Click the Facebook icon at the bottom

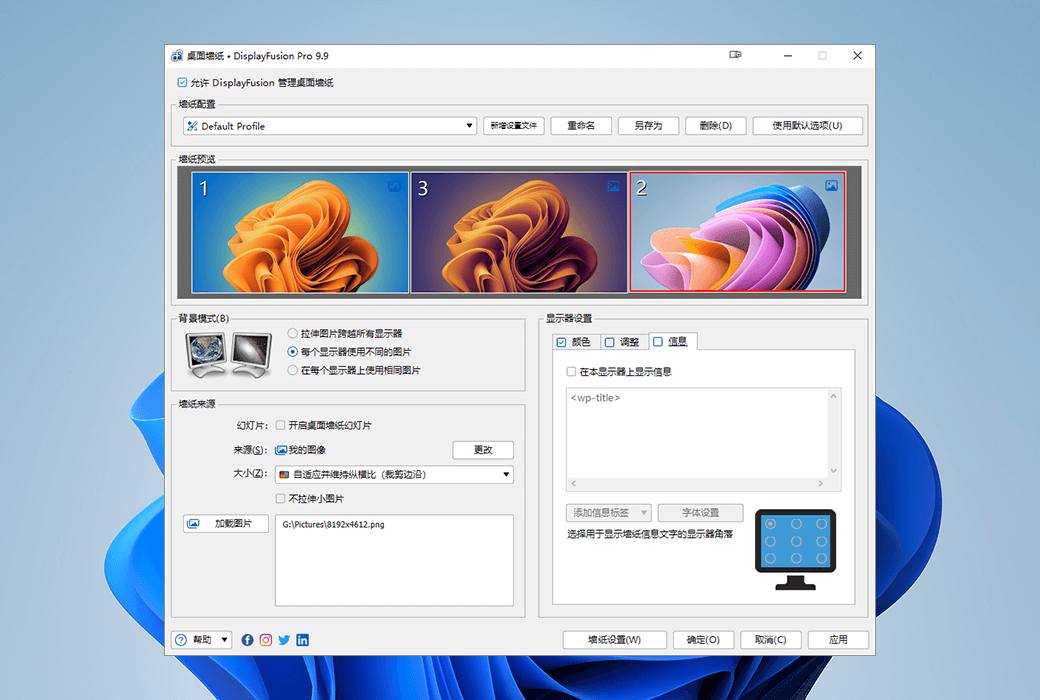(247, 639)
